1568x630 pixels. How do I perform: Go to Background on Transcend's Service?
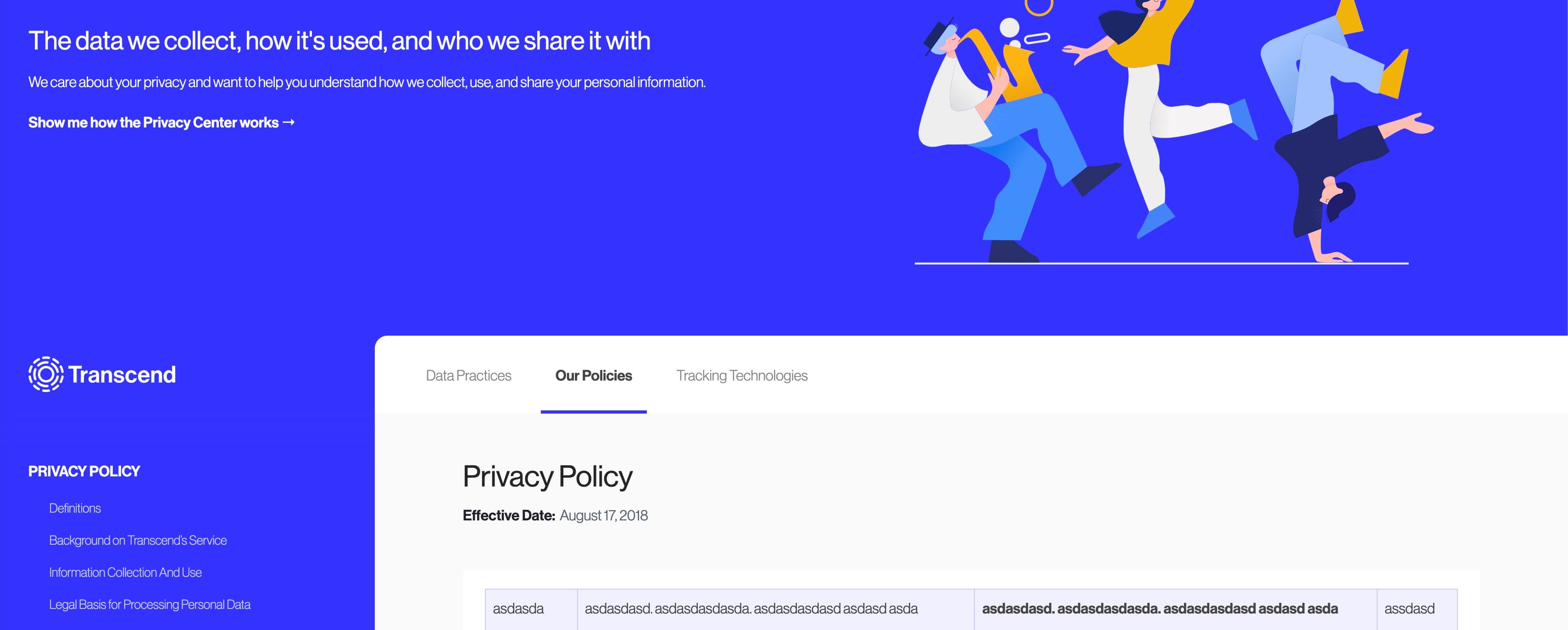[138, 540]
